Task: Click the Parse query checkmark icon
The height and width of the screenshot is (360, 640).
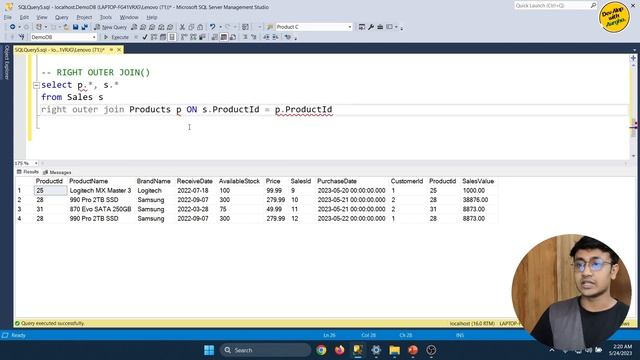Action: point(145,37)
